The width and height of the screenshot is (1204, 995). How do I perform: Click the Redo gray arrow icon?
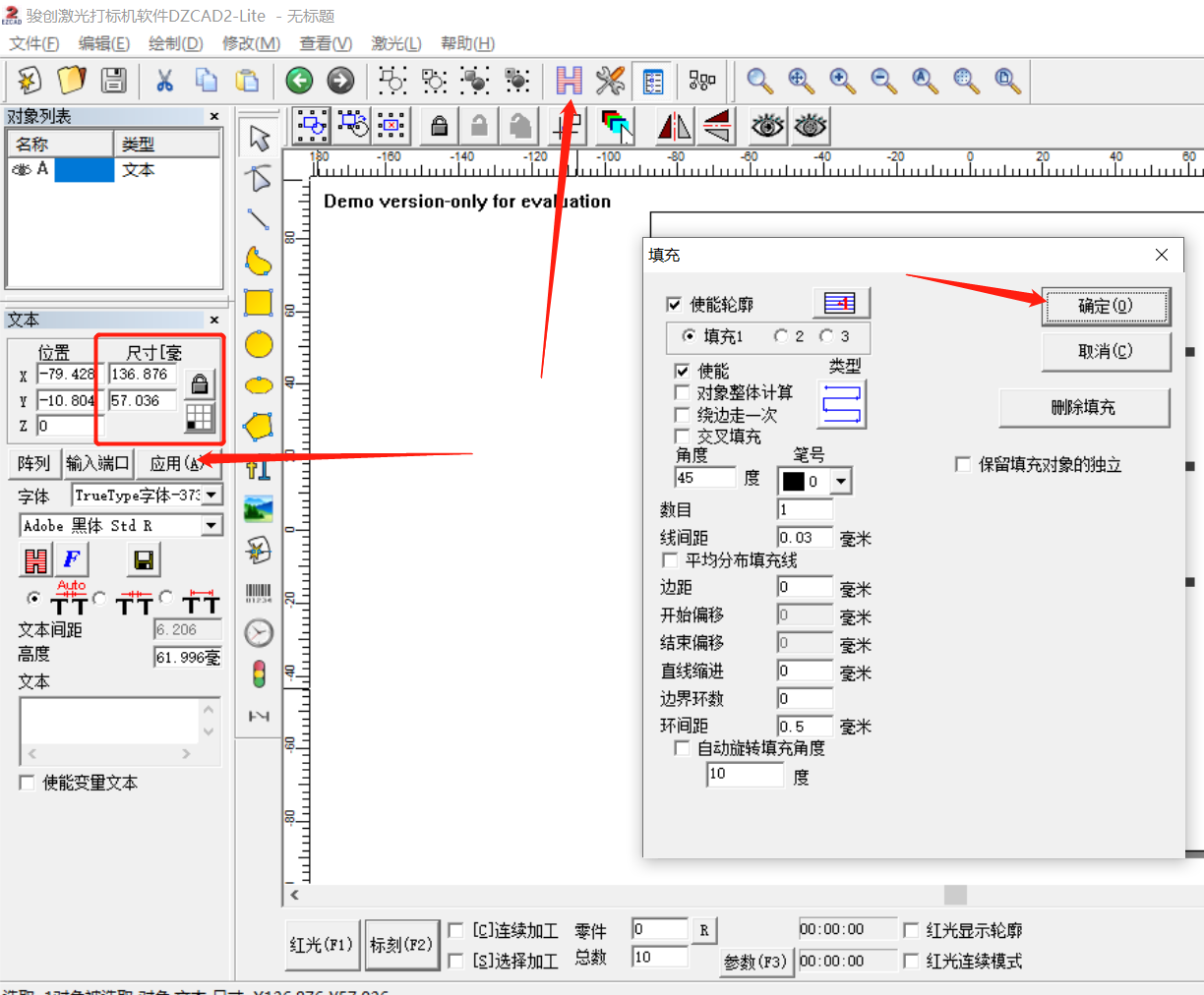pyautogui.click(x=340, y=81)
